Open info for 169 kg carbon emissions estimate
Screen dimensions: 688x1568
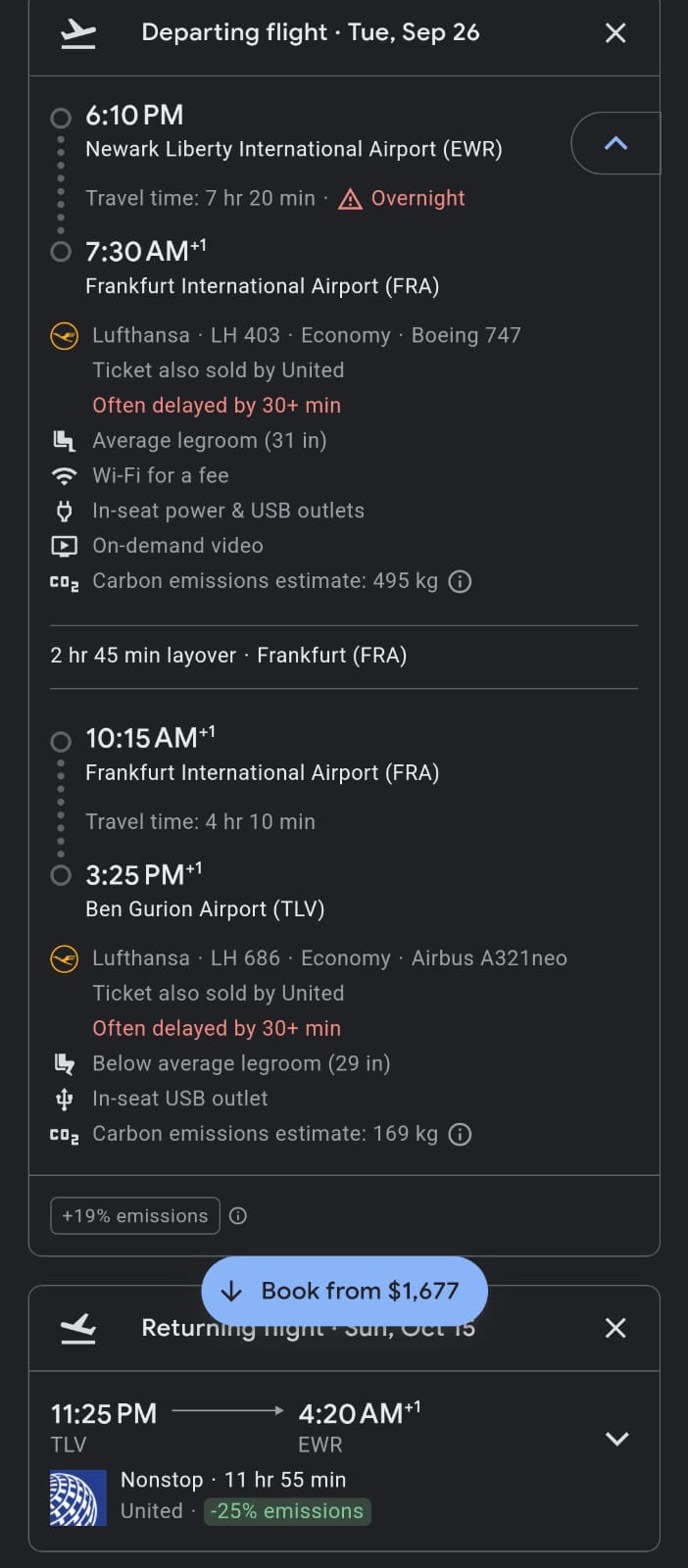pyautogui.click(x=460, y=1134)
